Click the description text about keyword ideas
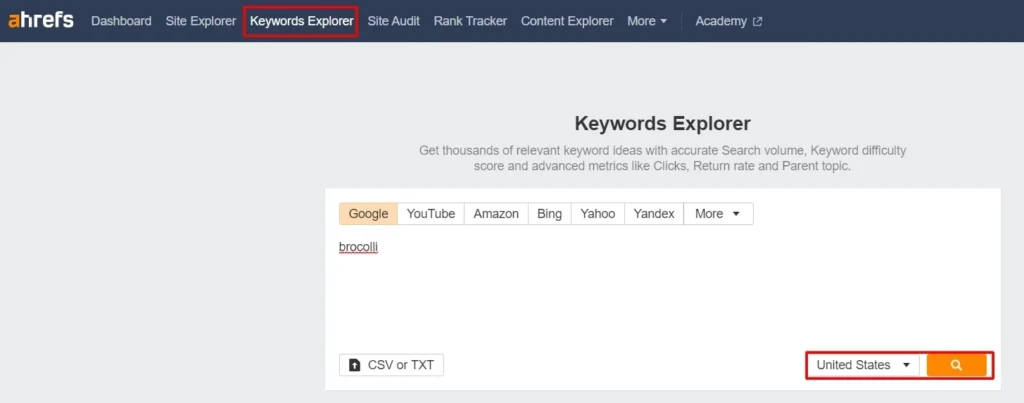This screenshot has height=403, width=1024. (662, 158)
